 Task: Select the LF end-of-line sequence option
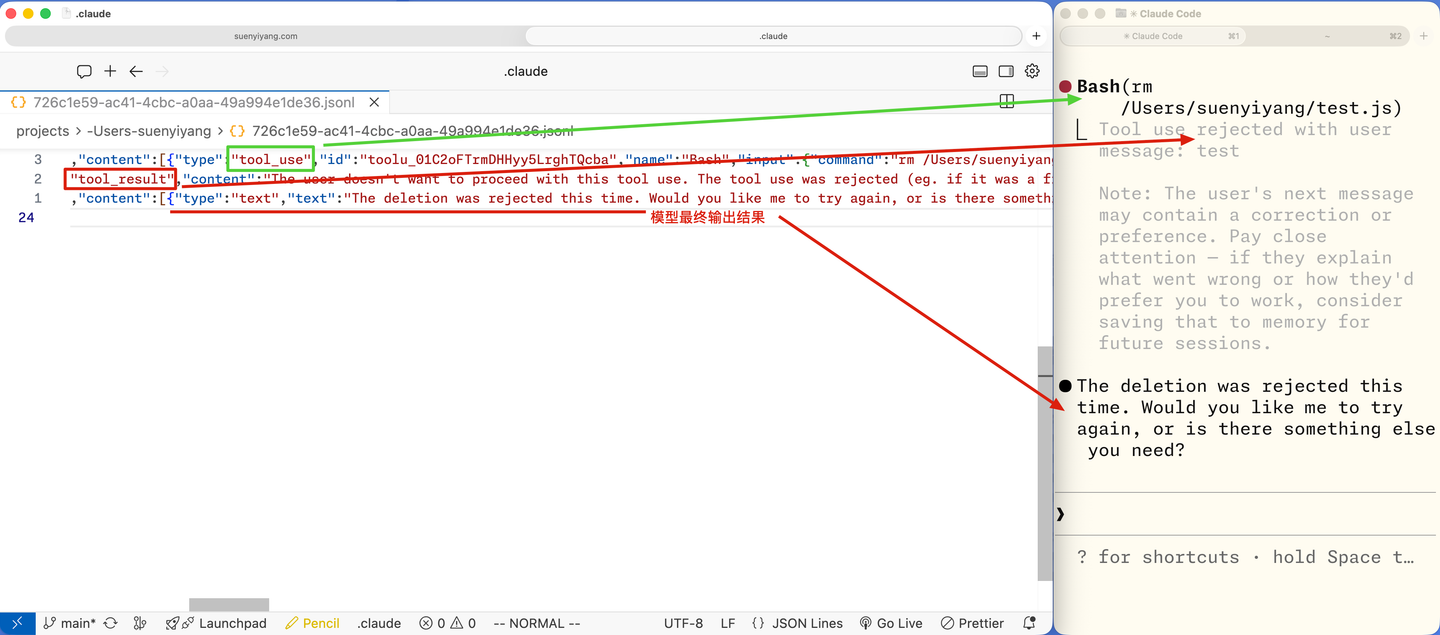pos(728,623)
